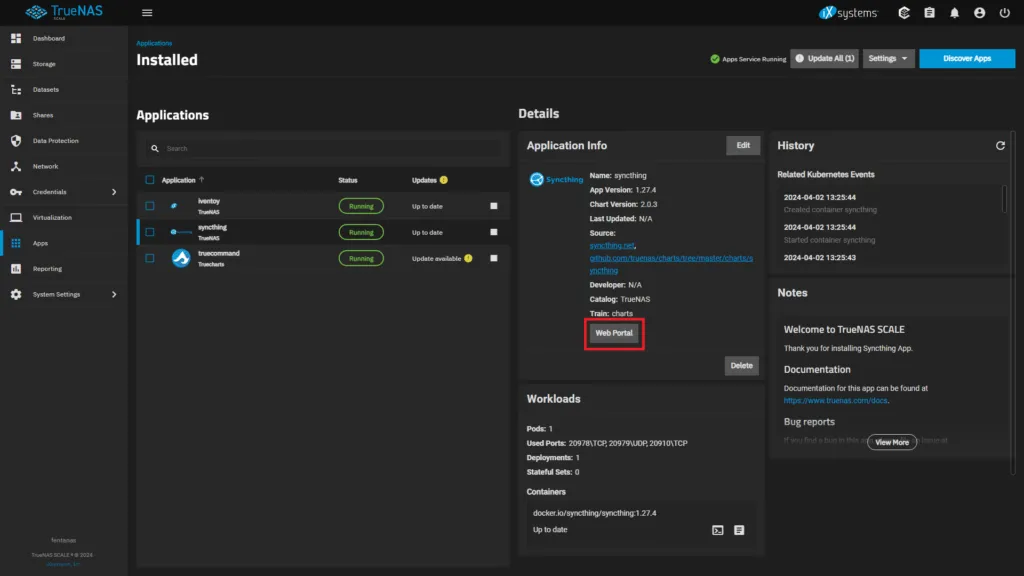Screen dimensions: 1024x576
Task: Open the notifications bell icon
Action: pos(956,13)
